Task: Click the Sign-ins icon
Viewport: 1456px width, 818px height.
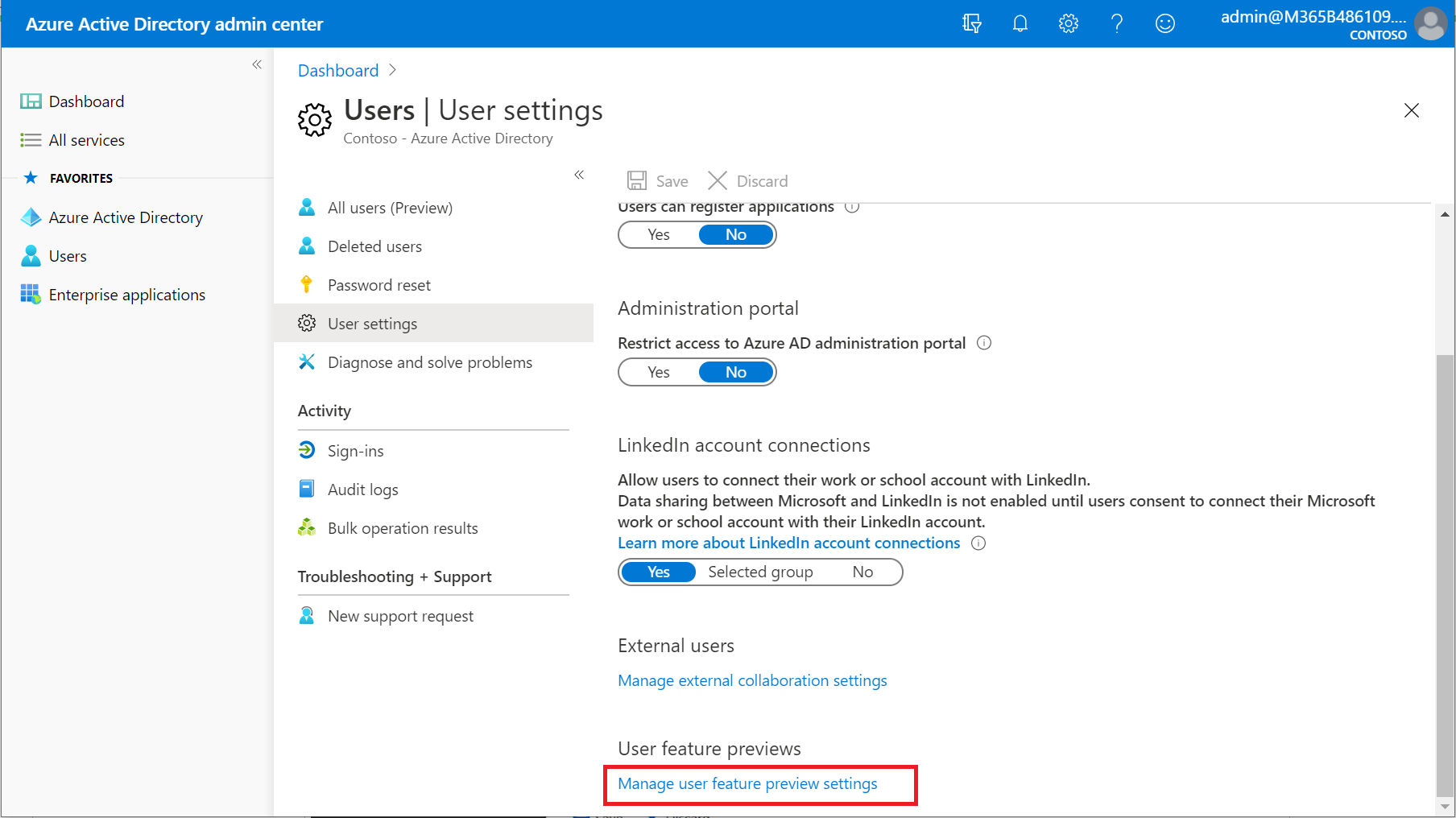Action: [x=307, y=451]
